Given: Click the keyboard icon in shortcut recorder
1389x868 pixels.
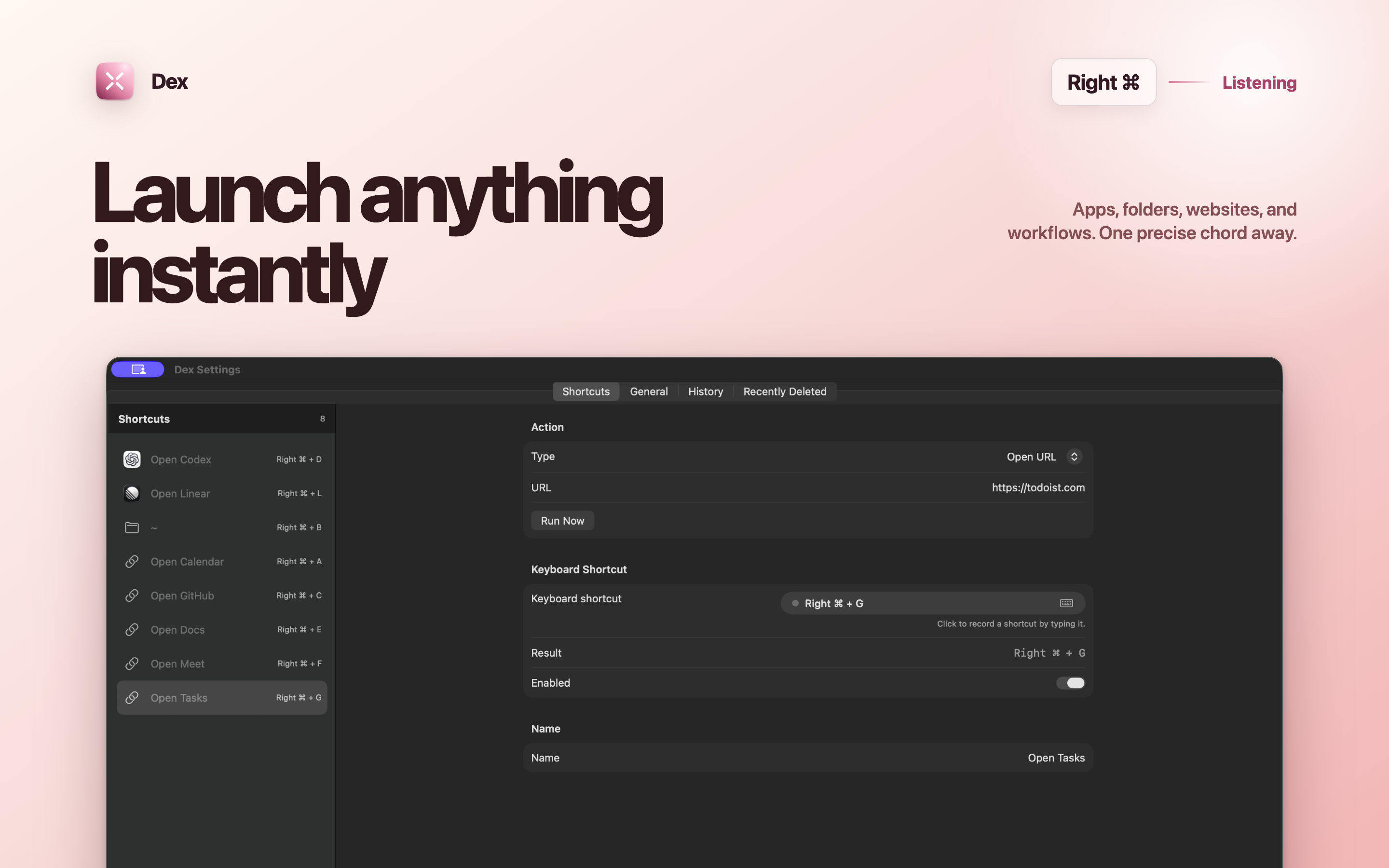Looking at the screenshot, I should (1066, 603).
